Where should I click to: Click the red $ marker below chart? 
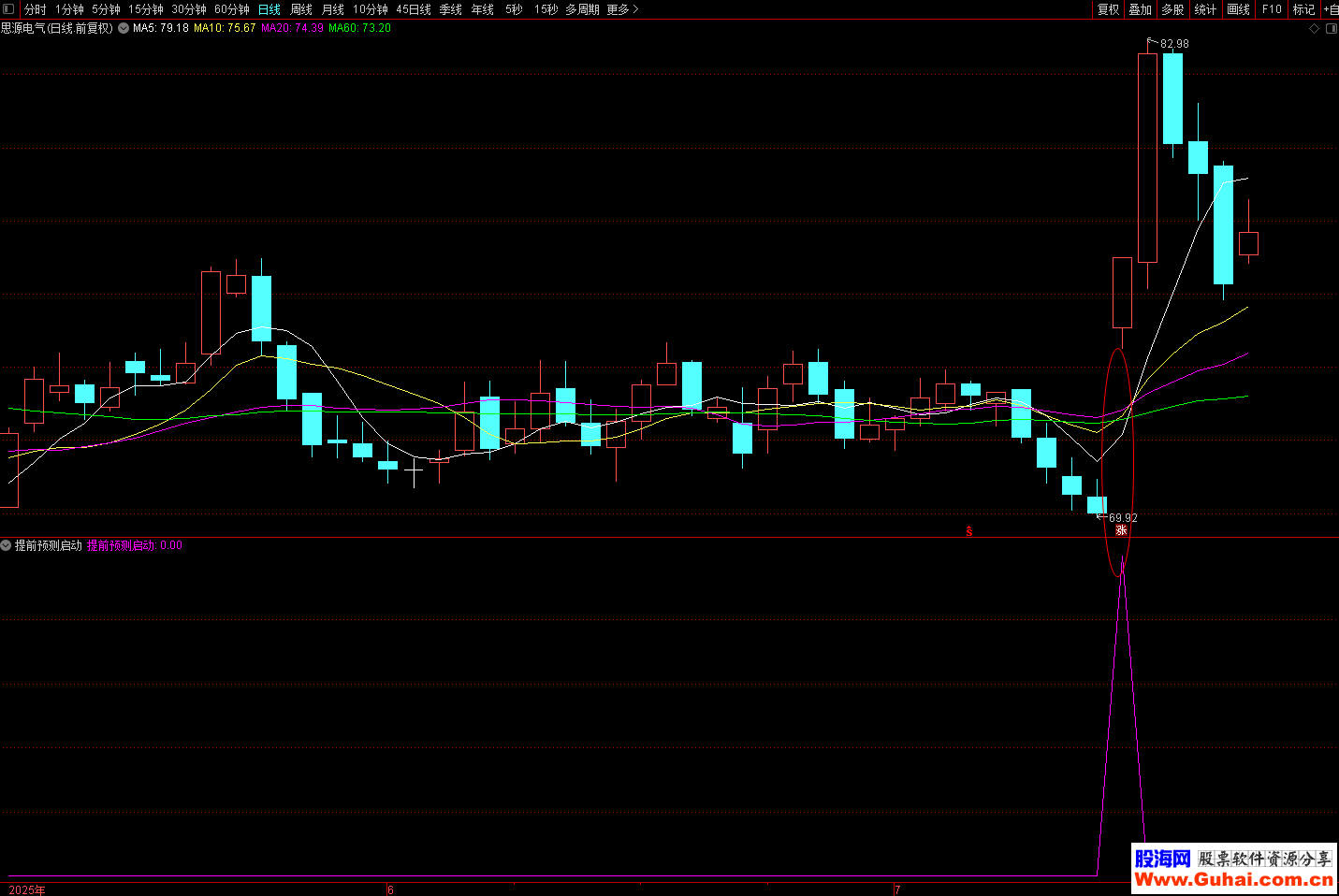click(x=969, y=531)
